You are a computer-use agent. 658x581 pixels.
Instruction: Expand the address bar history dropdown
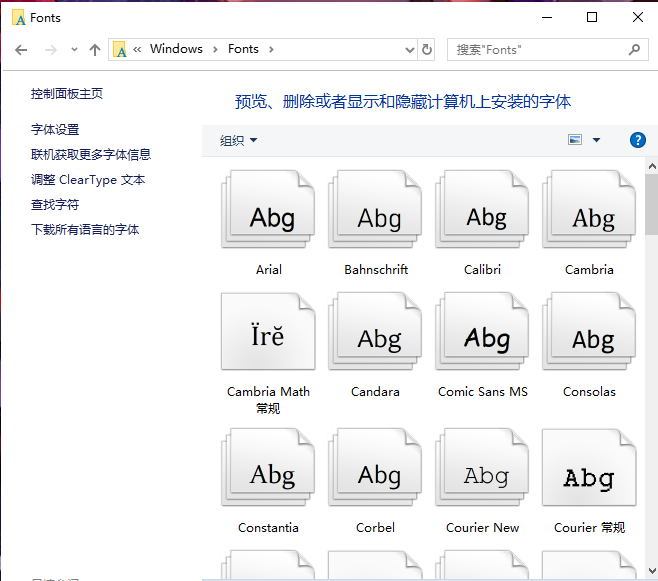click(410, 50)
